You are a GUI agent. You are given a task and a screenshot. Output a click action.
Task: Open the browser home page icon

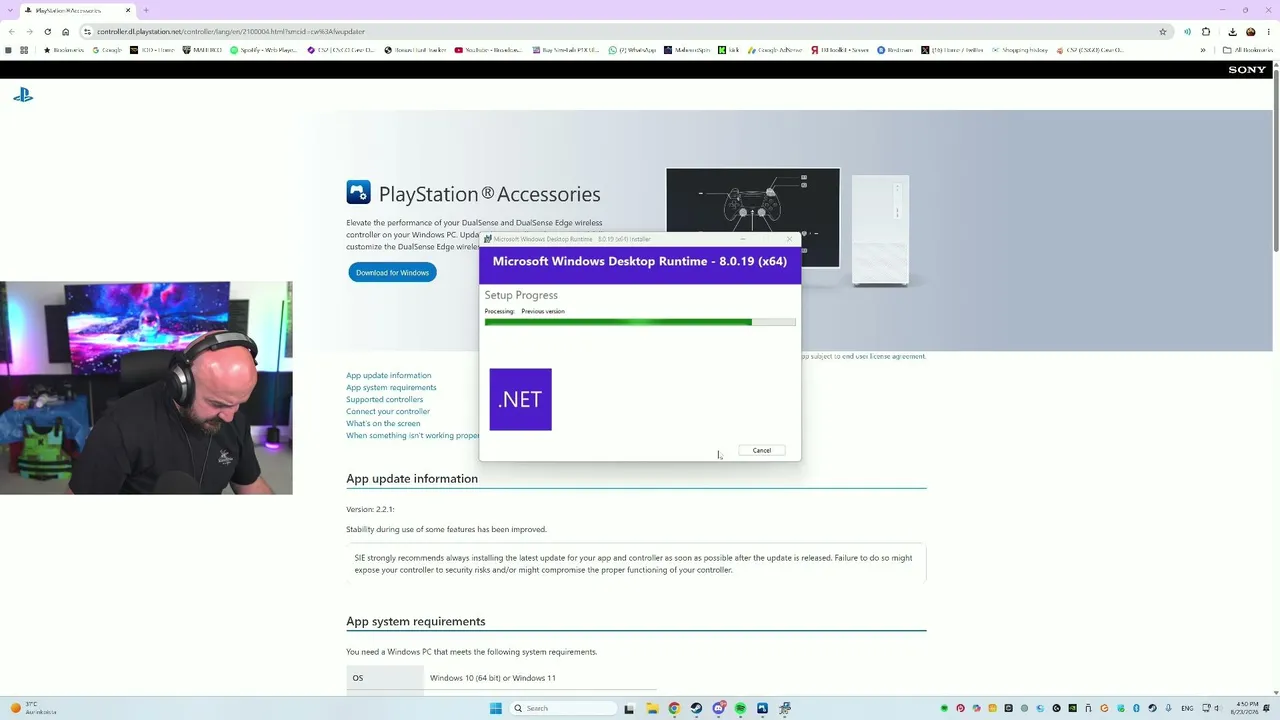coord(66,31)
